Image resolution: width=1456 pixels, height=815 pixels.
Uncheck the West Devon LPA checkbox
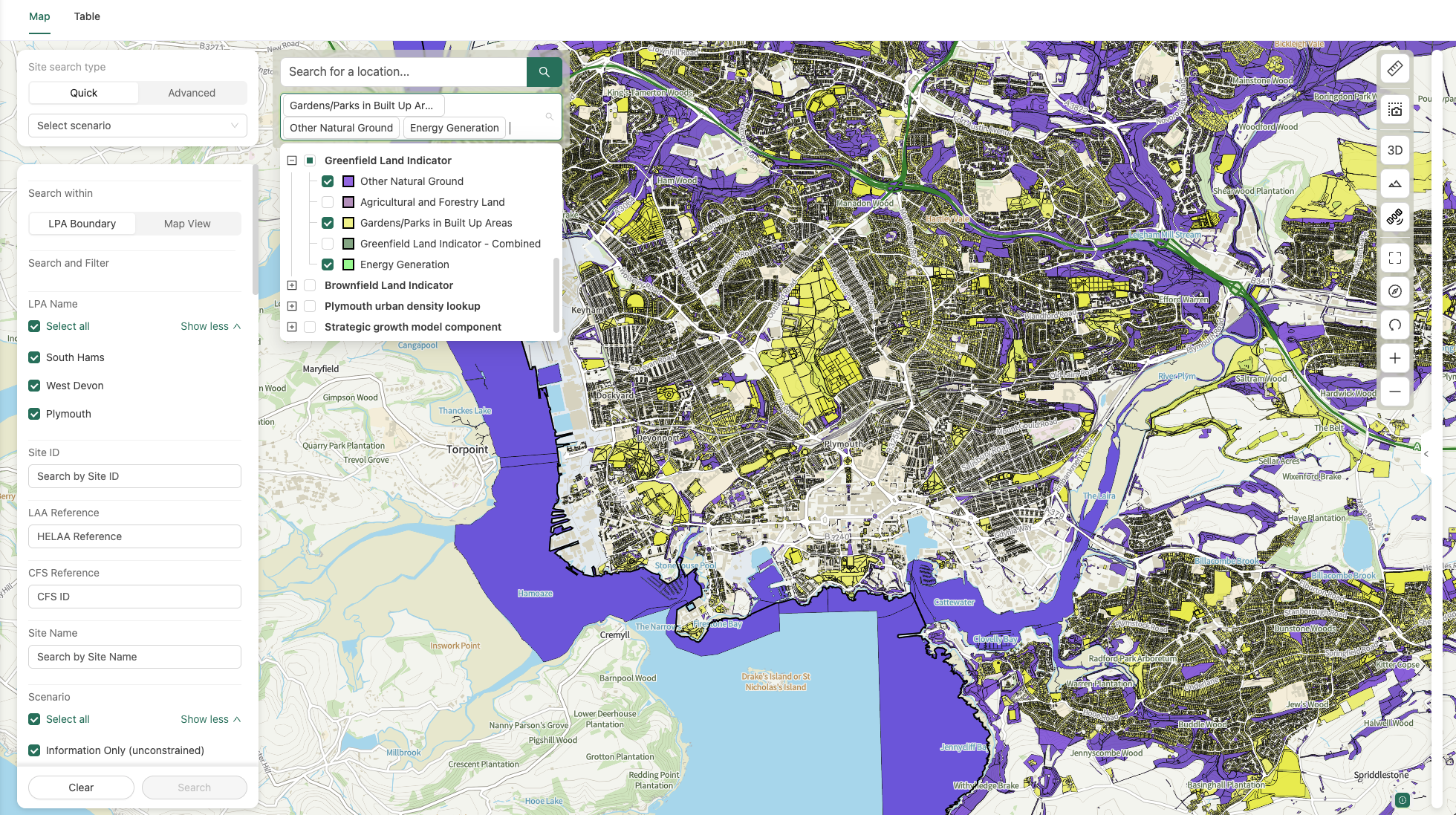pos(34,386)
